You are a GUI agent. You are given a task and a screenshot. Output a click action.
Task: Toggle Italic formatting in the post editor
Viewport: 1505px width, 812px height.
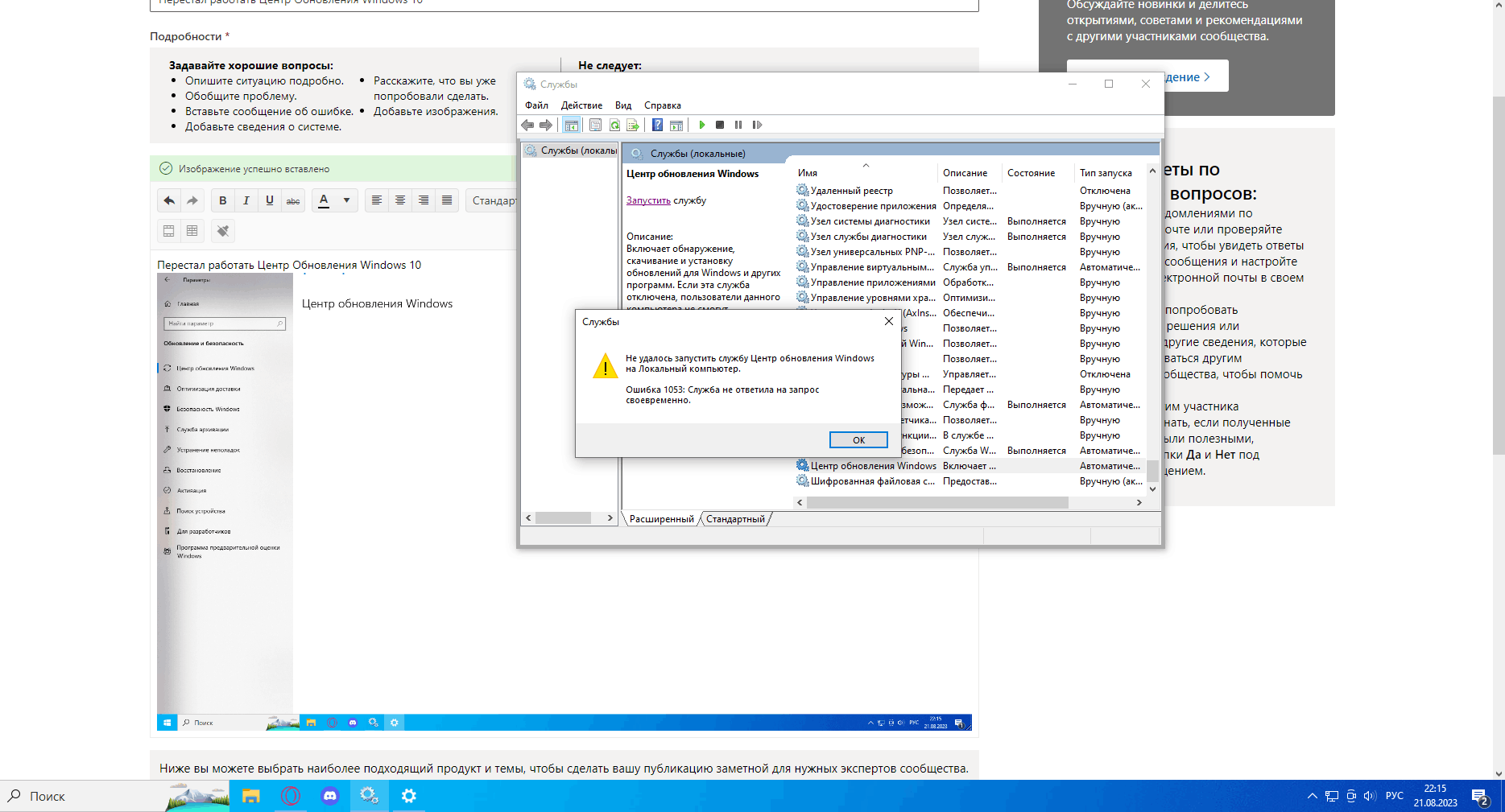point(246,200)
